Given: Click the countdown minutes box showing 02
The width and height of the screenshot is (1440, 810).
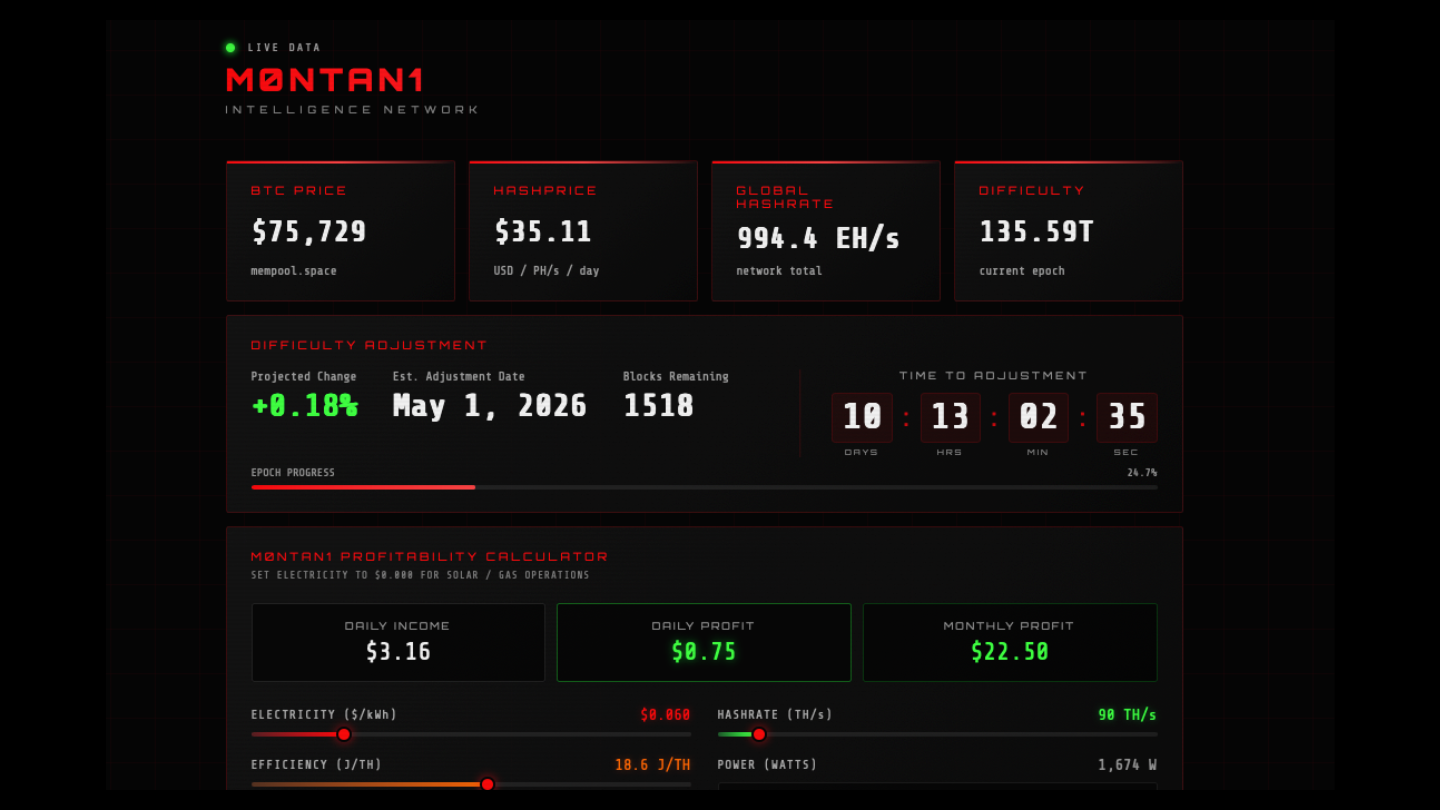Looking at the screenshot, I should pos(1038,417).
